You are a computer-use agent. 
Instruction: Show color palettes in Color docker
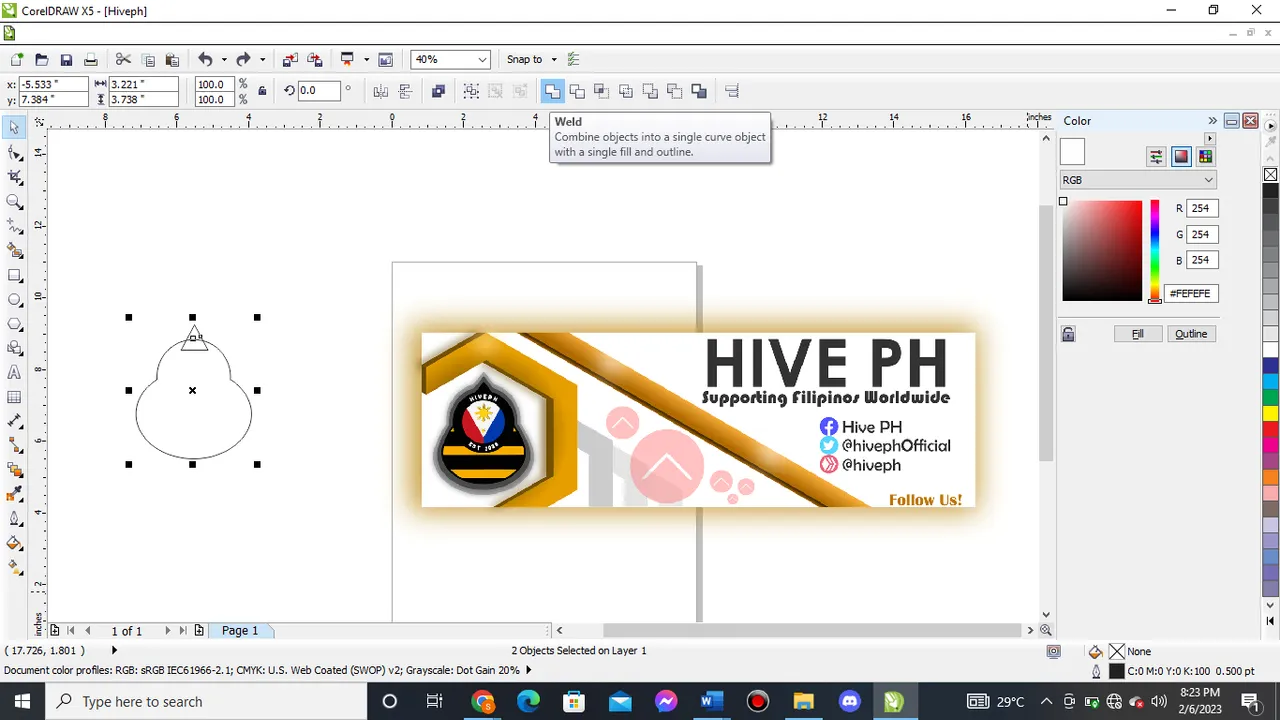coord(1205,156)
